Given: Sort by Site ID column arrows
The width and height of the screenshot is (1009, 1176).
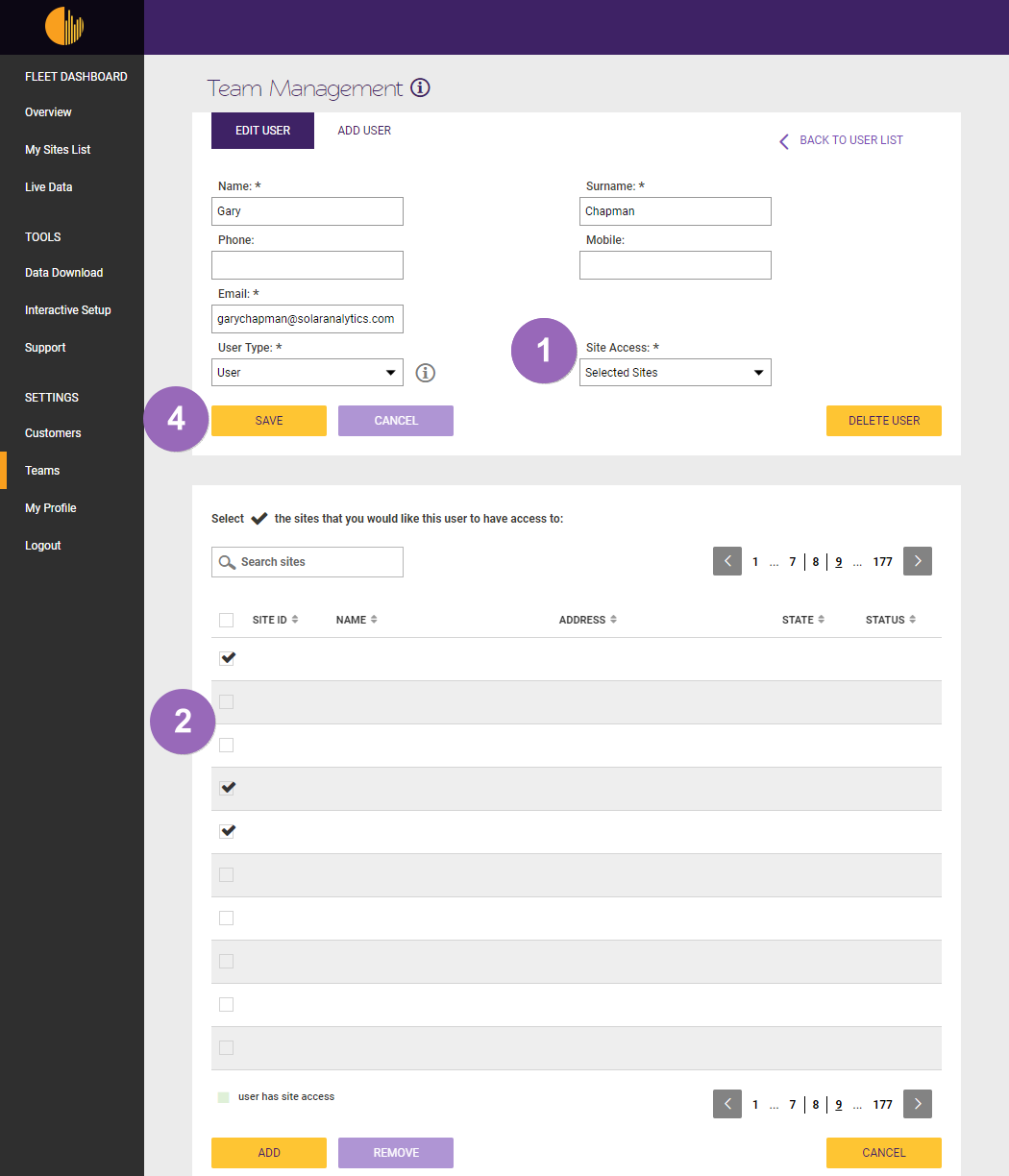Looking at the screenshot, I should tap(295, 620).
